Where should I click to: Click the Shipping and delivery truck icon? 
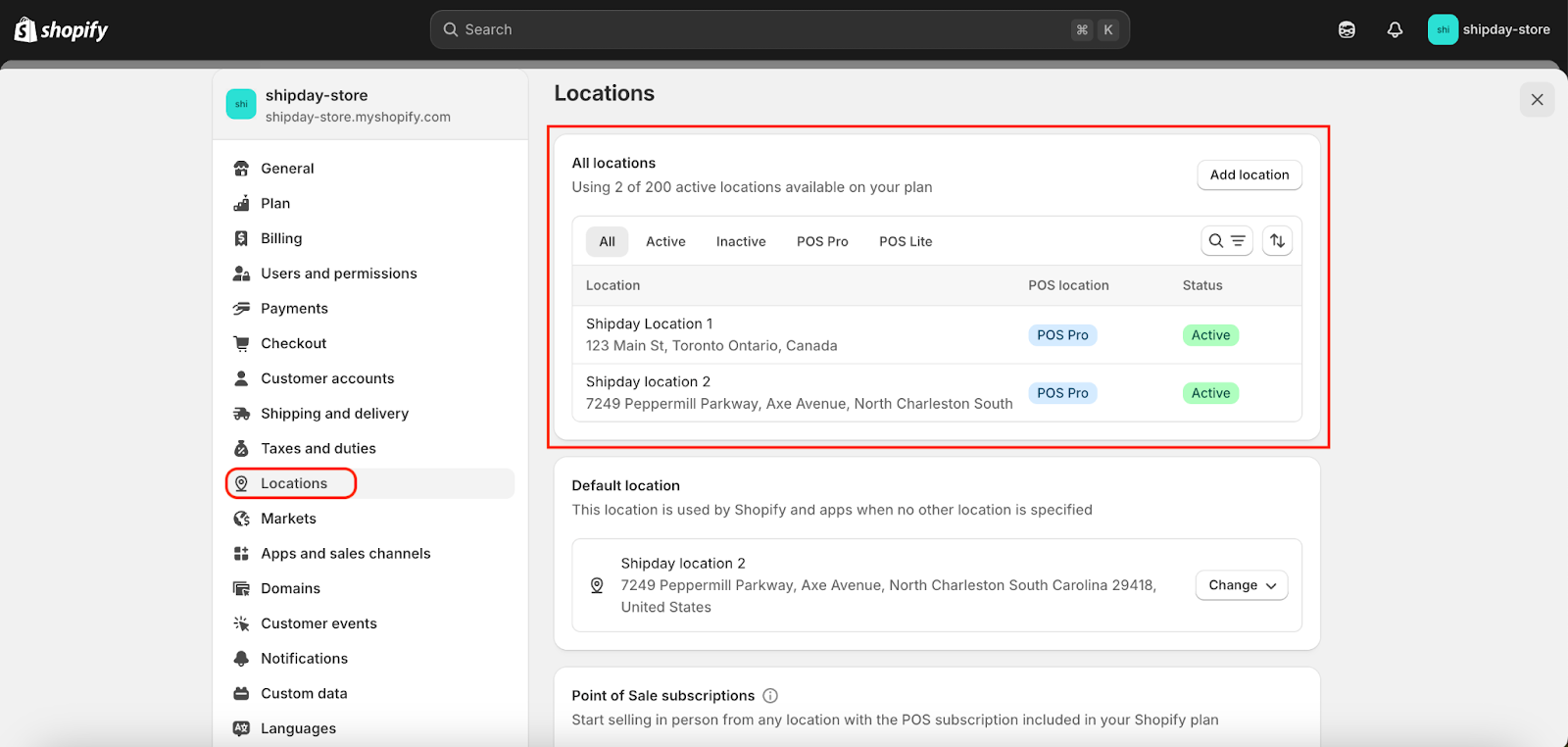241,414
